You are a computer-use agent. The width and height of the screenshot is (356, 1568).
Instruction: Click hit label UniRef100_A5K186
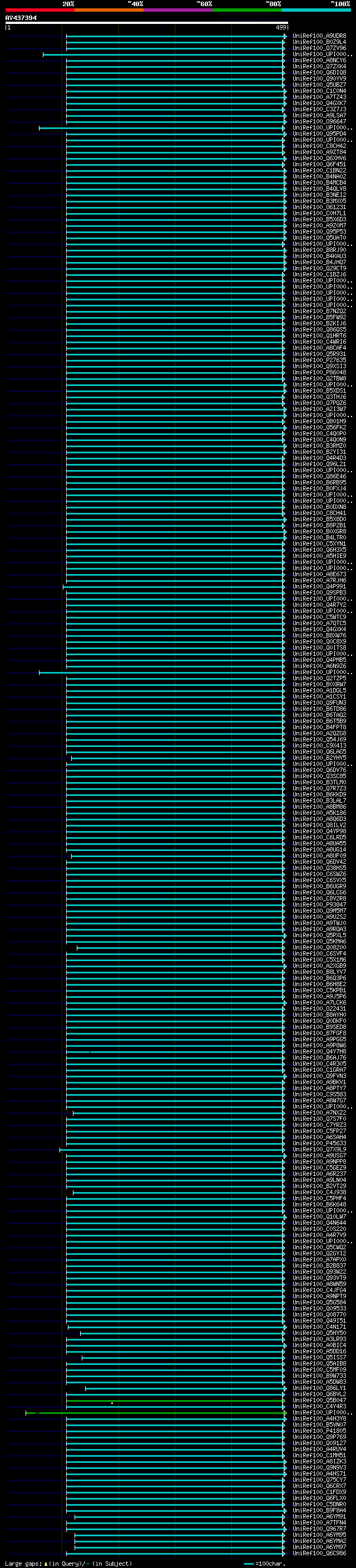click(x=319, y=813)
